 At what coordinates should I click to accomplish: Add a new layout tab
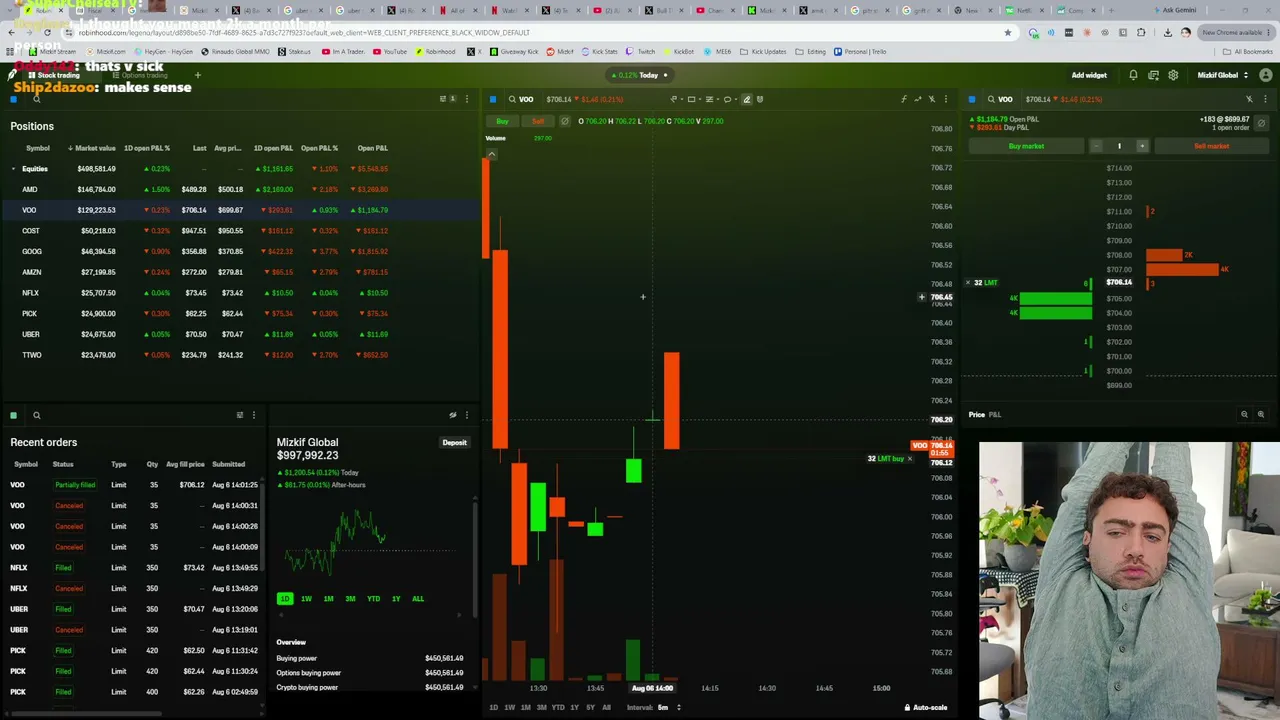[197, 75]
